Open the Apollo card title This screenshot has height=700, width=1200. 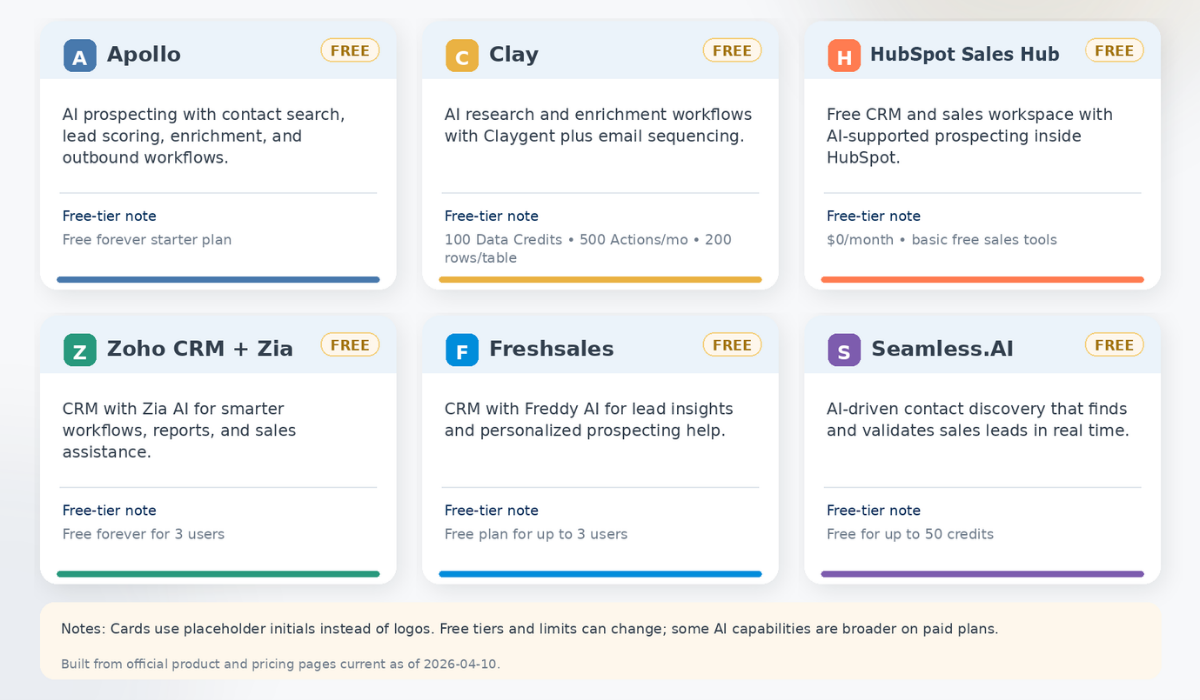(x=144, y=55)
